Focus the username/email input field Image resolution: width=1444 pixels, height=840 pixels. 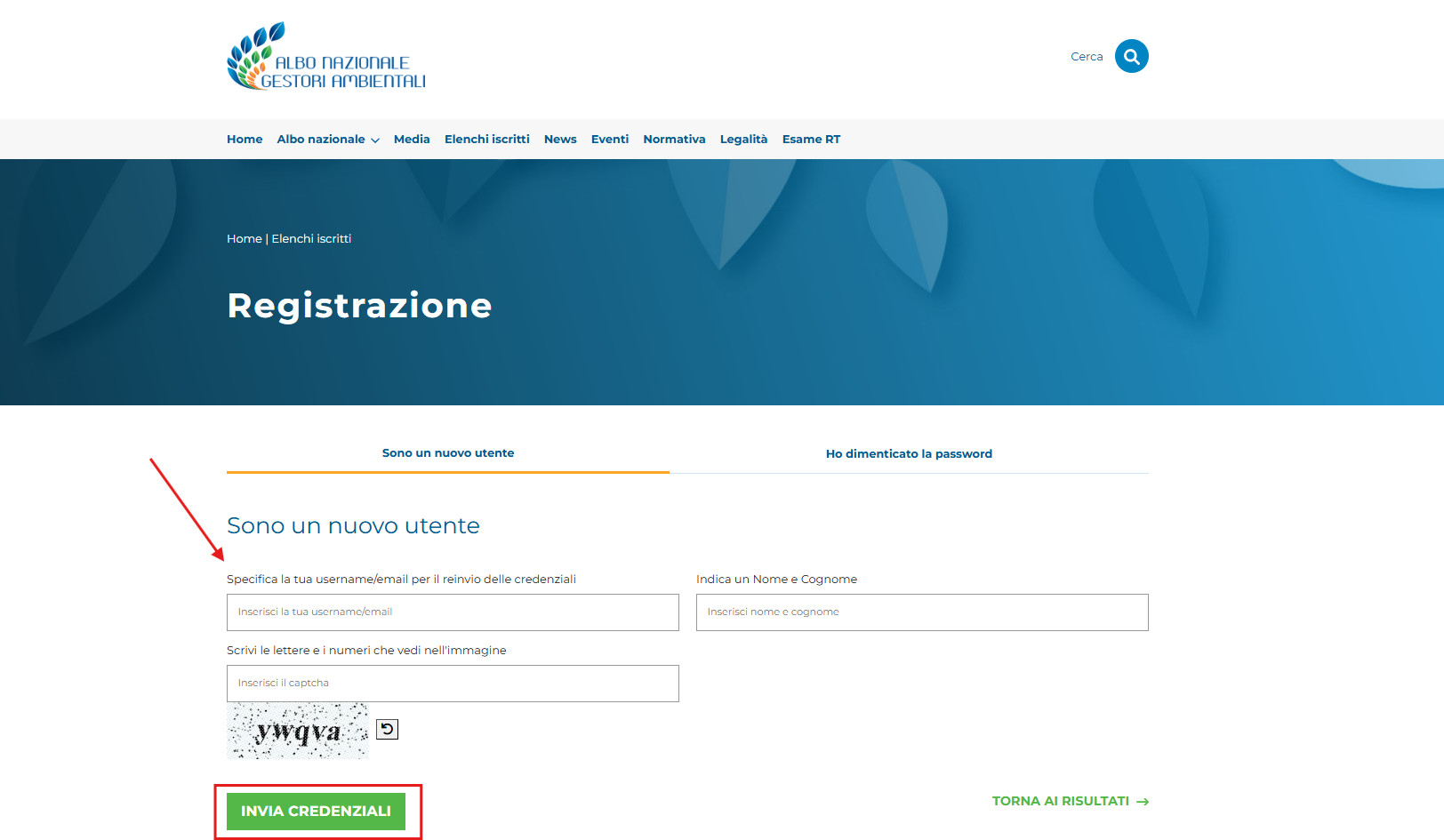[x=453, y=612]
